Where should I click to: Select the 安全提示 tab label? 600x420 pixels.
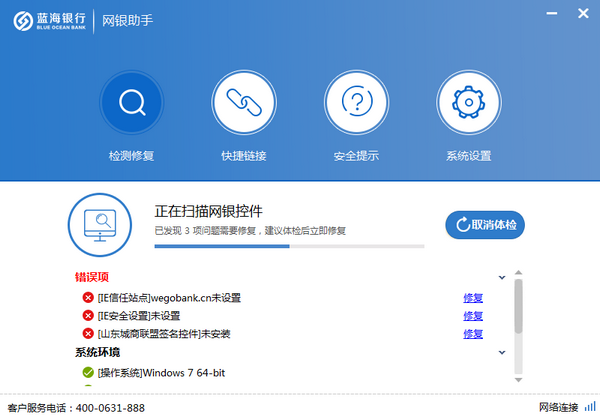coord(356,156)
